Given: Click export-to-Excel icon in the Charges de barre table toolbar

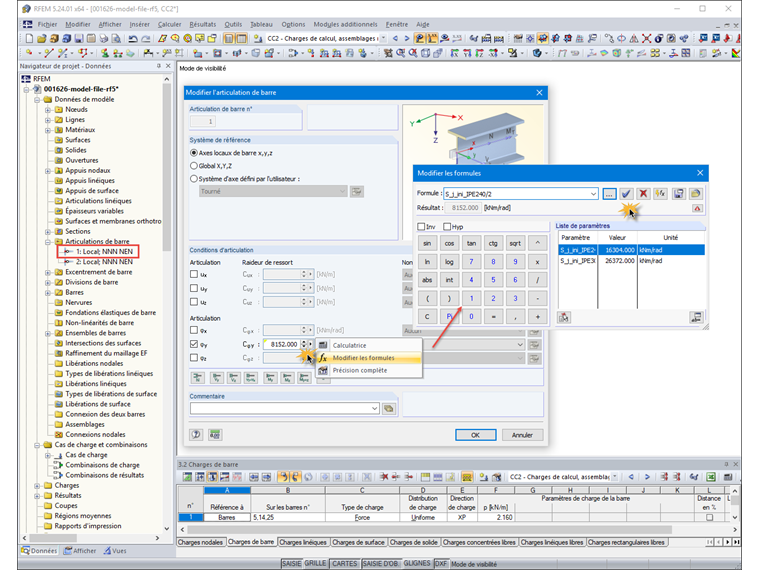Looking at the screenshot, I should (711, 477).
